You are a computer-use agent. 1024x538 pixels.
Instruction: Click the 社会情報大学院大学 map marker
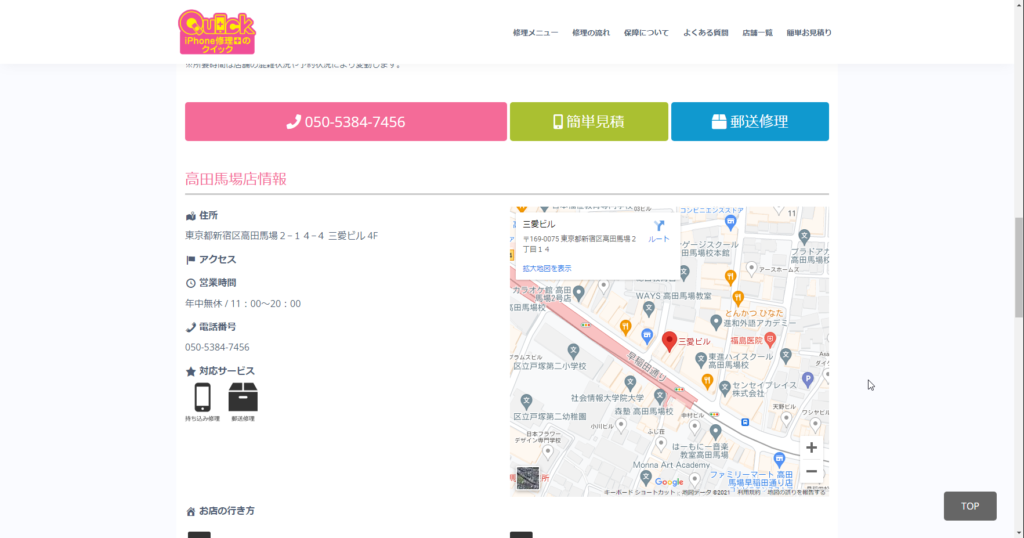tap(630, 383)
